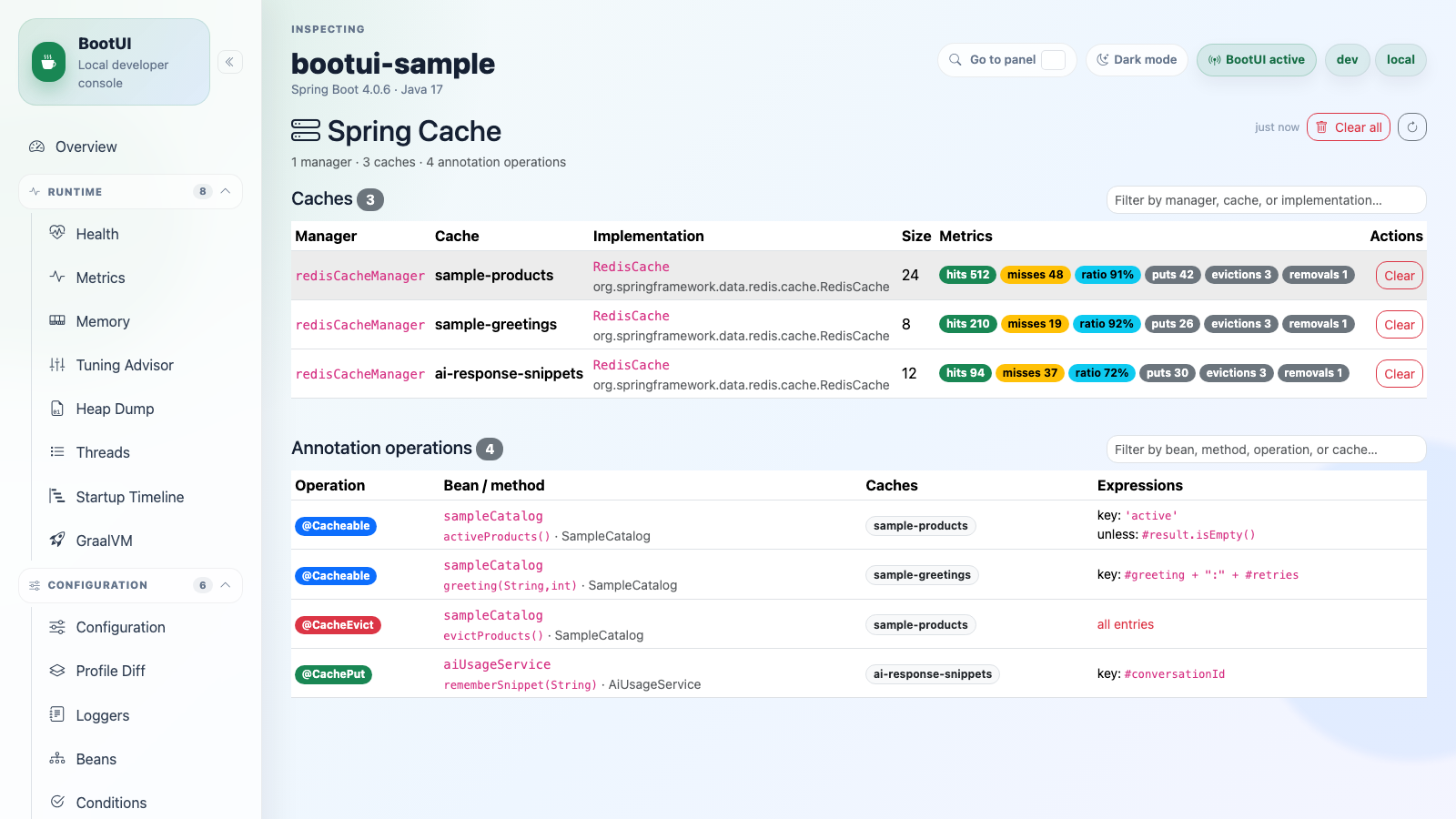Clear all caches
Screen dimensions: 1456x819
coord(1349,127)
